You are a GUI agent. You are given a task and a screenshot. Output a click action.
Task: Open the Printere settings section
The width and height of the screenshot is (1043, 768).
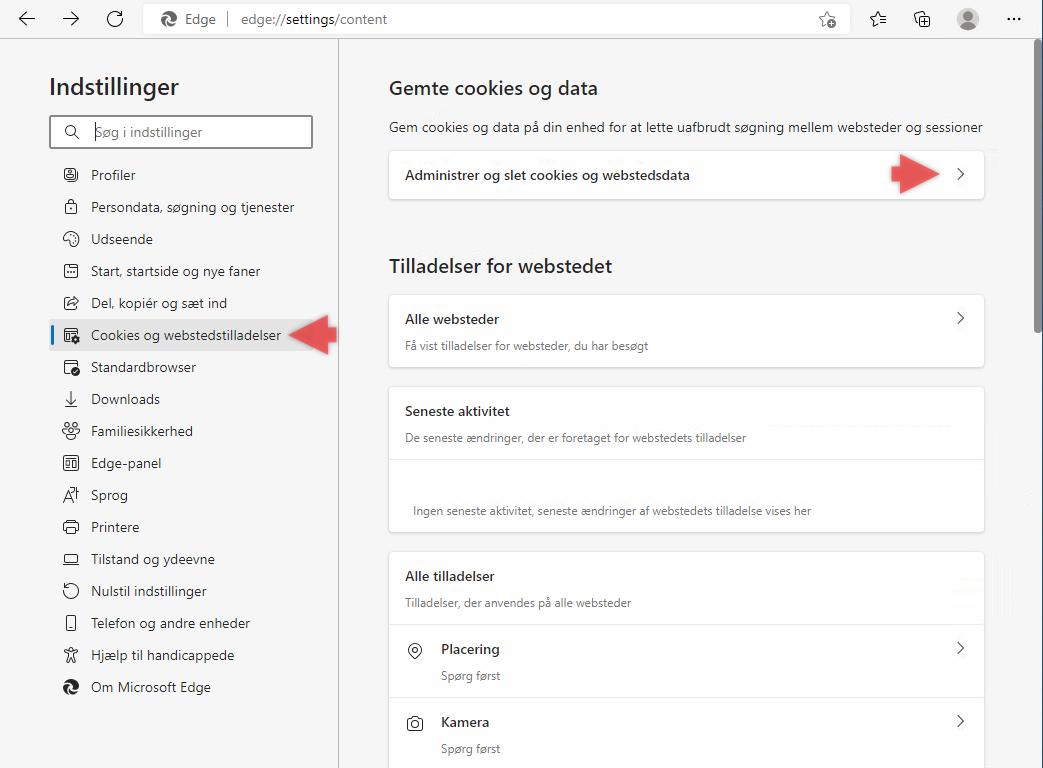[180, 527]
